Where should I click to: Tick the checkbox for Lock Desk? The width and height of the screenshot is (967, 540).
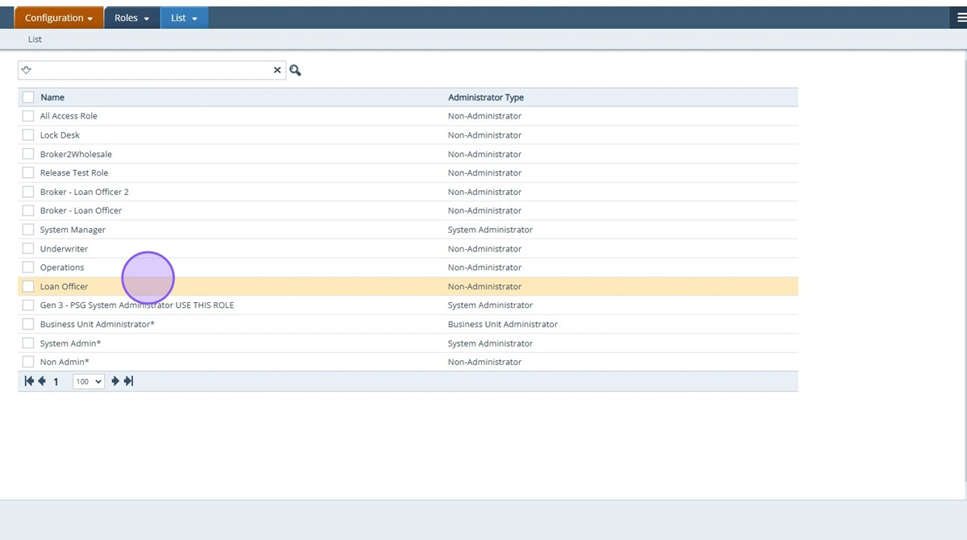pyautogui.click(x=28, y=135)
